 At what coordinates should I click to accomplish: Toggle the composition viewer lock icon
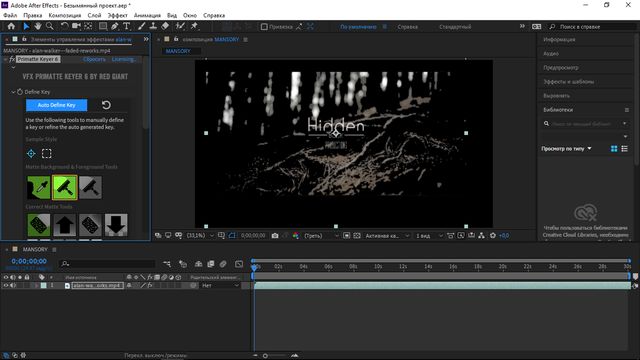point(176,39)
